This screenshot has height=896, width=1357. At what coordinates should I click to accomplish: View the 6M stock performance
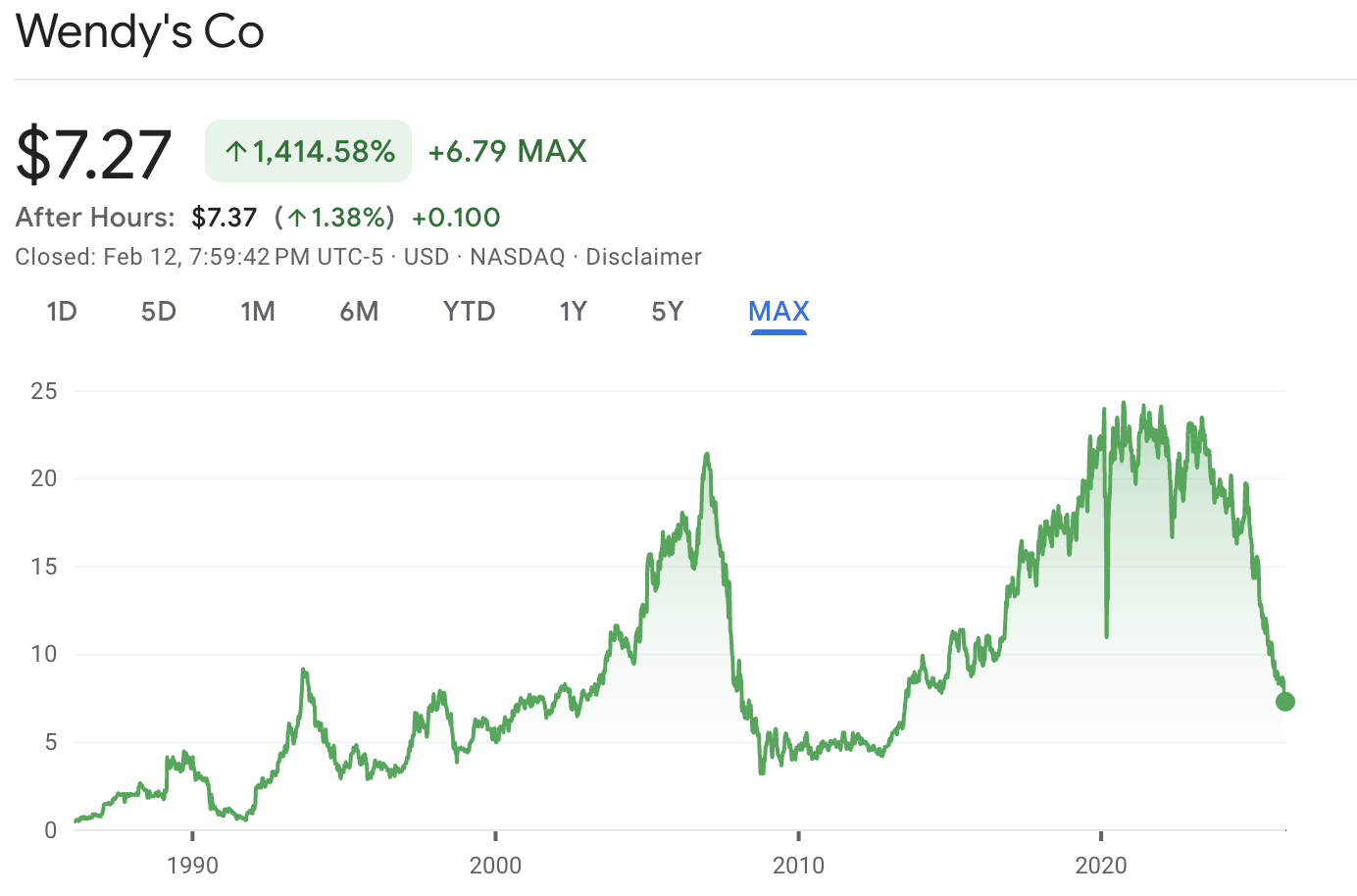tap(359, 311)
